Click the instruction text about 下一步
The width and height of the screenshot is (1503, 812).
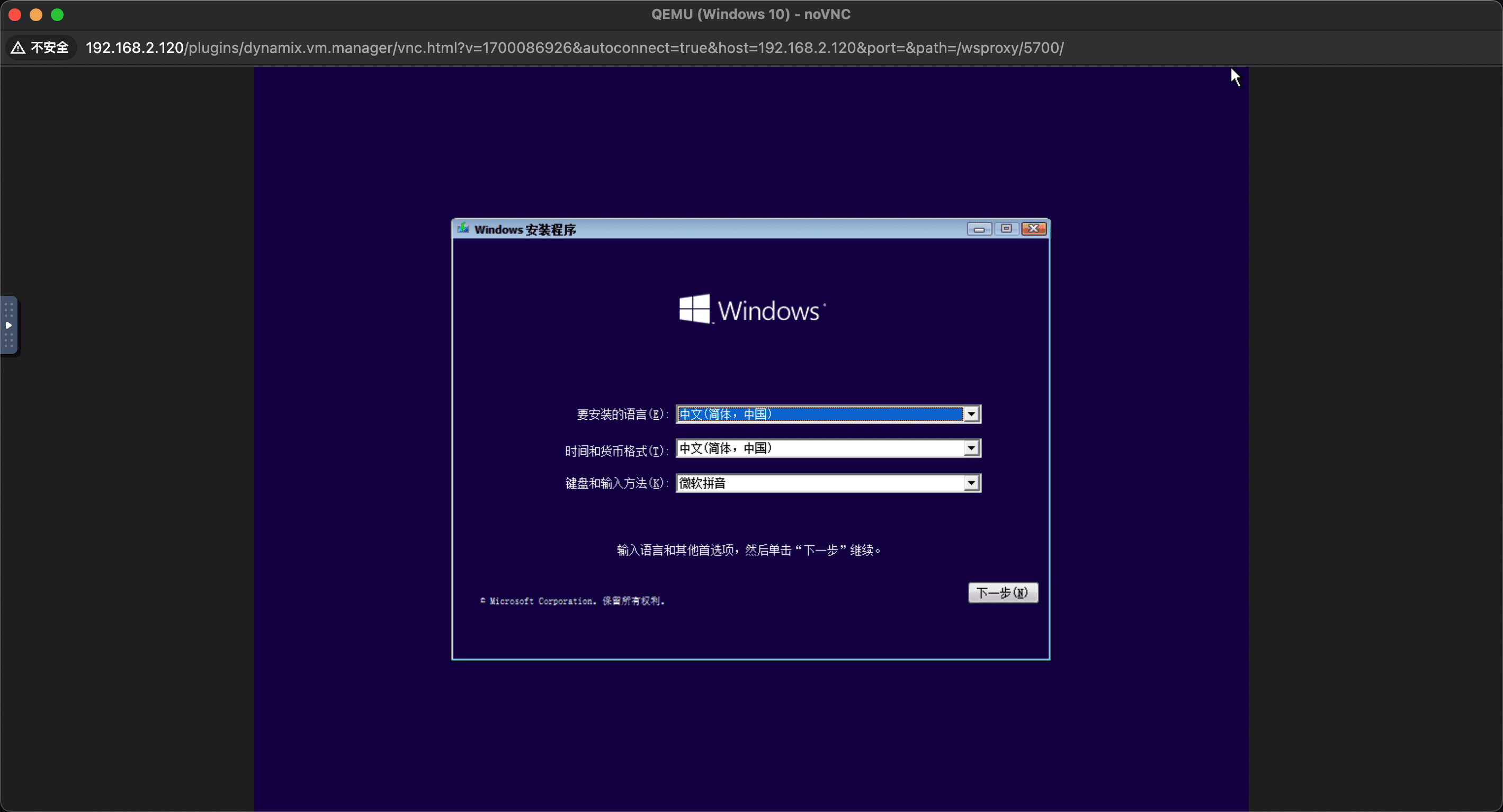click(748, 550)
